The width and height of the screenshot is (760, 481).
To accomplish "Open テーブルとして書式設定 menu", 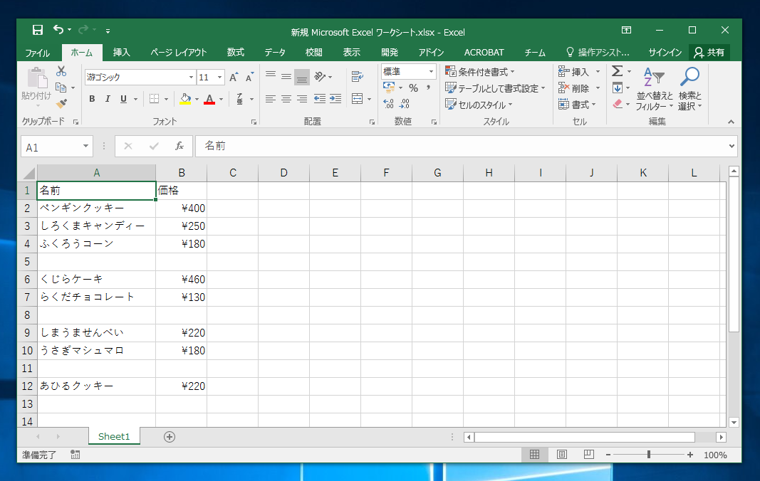I will tap(495, 88).
